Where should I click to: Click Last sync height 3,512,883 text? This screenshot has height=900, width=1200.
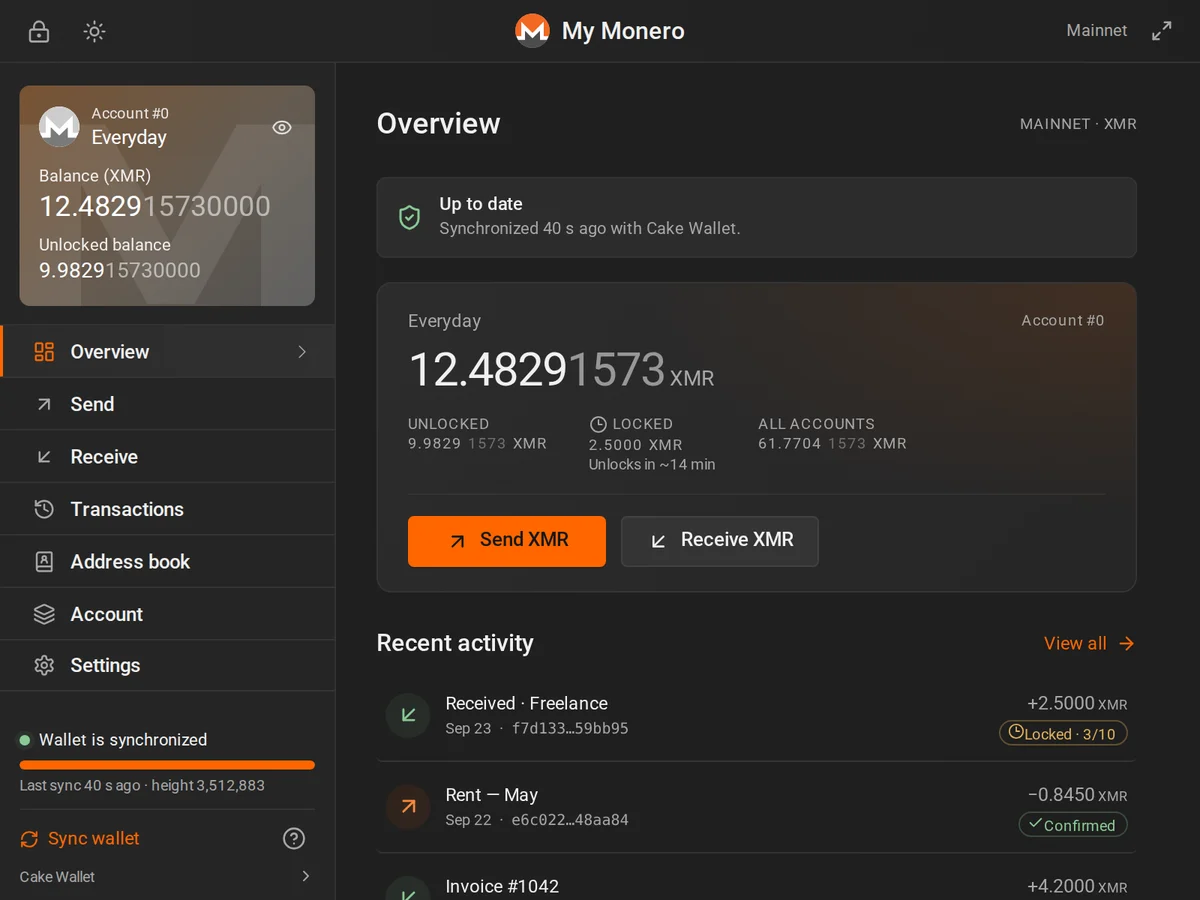tap(142, 786)
